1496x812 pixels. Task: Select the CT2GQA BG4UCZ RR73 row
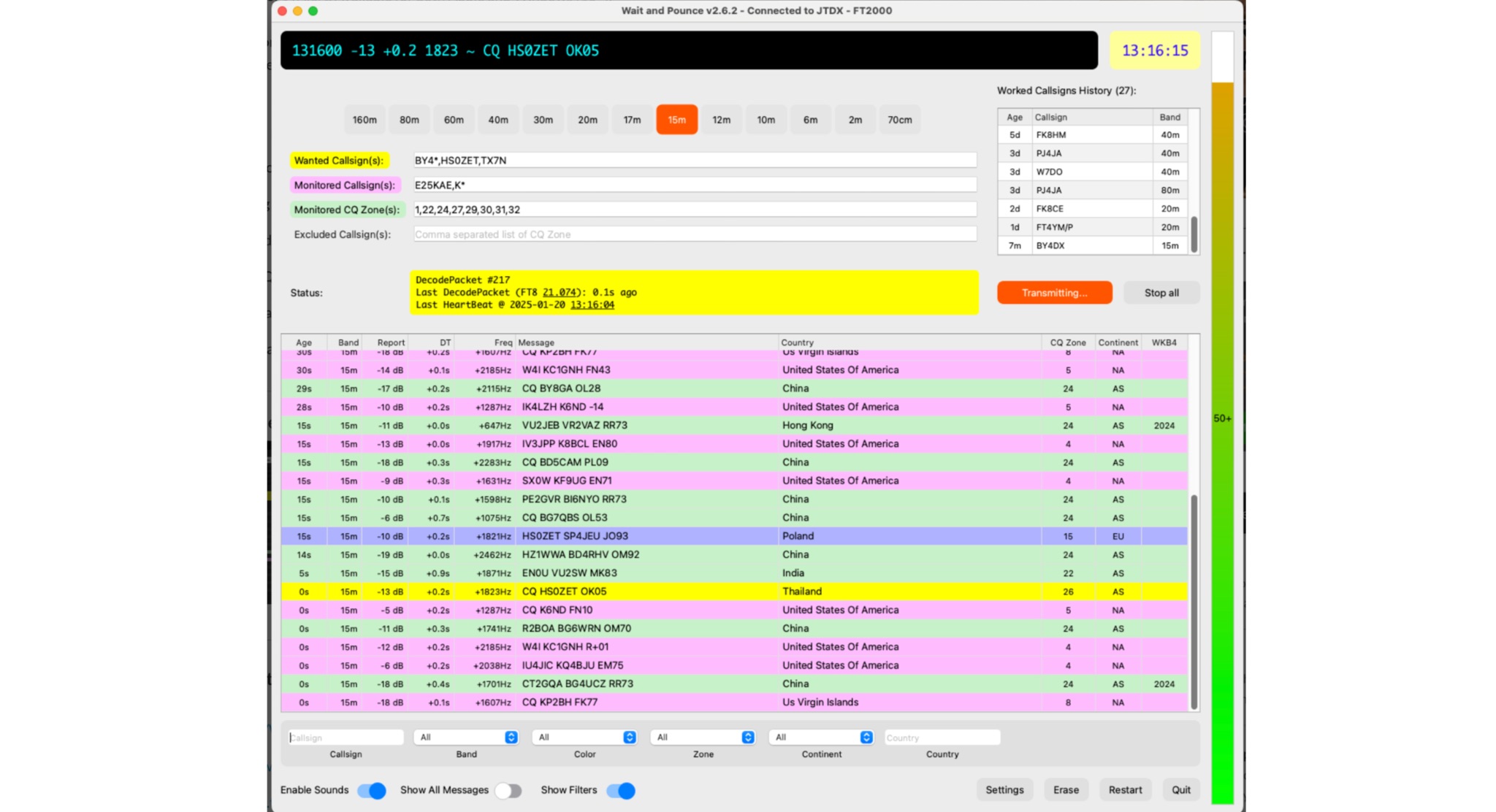(734, 684)
